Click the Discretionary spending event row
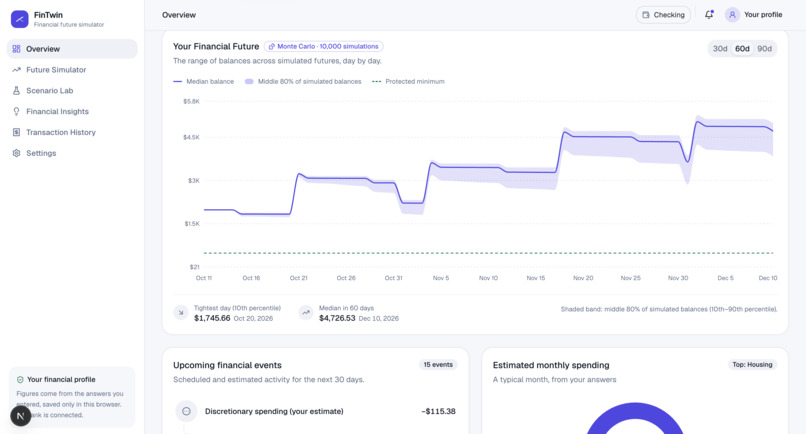The width and height of the screenshot is (806, 434). point(316,411)
